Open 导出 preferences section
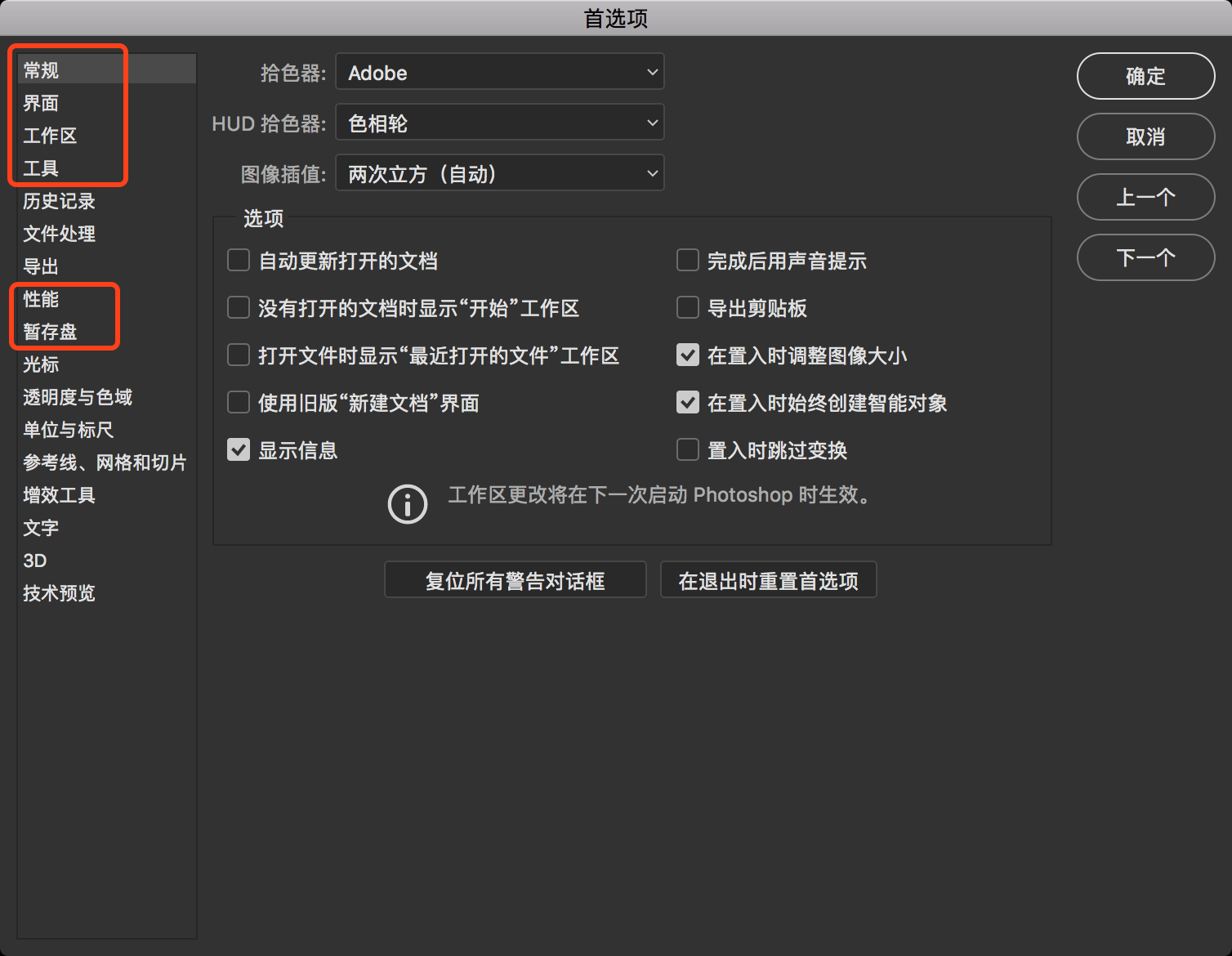Viewport: 1232px width, 956px height. (107, 266)
